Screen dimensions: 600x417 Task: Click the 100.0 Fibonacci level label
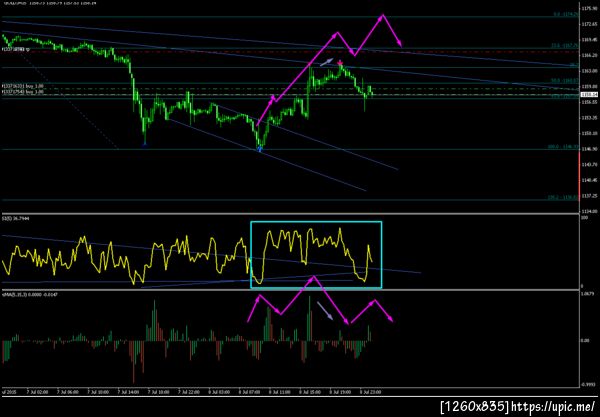pos(563,147)
